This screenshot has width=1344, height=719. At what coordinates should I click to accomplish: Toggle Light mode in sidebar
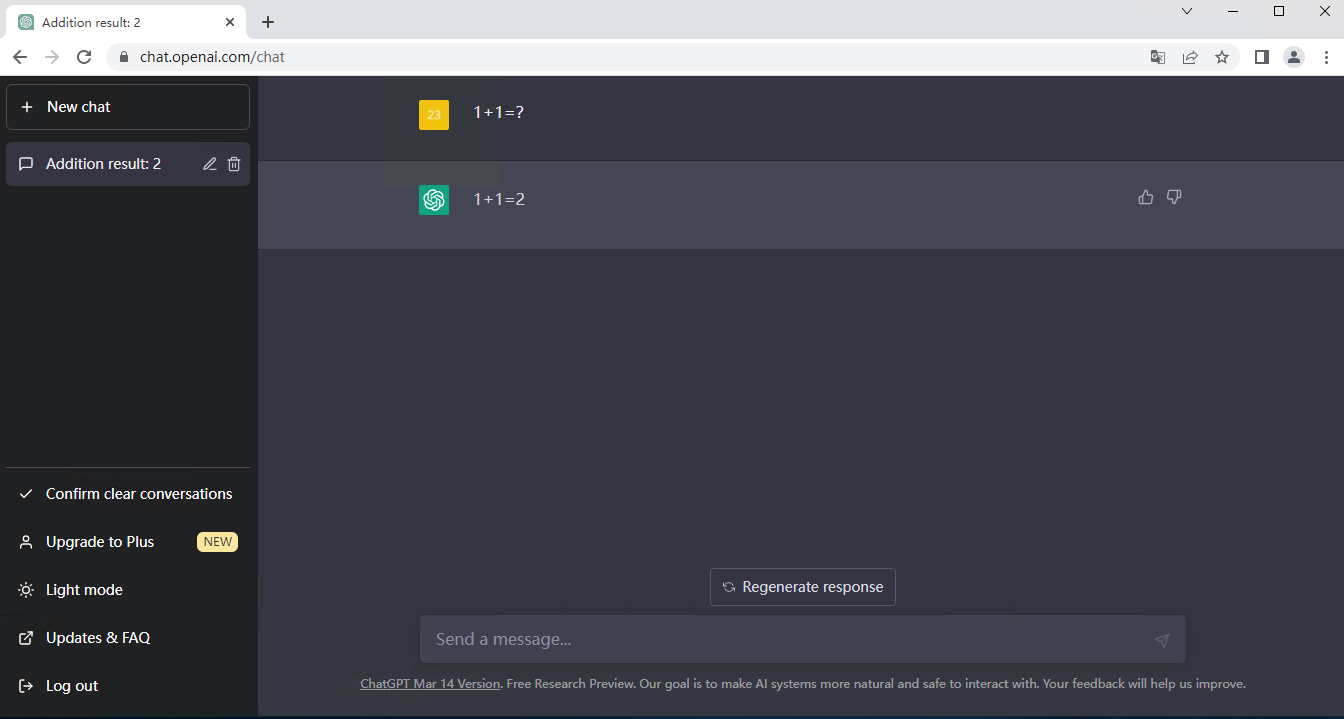click(x=84, y=590)
